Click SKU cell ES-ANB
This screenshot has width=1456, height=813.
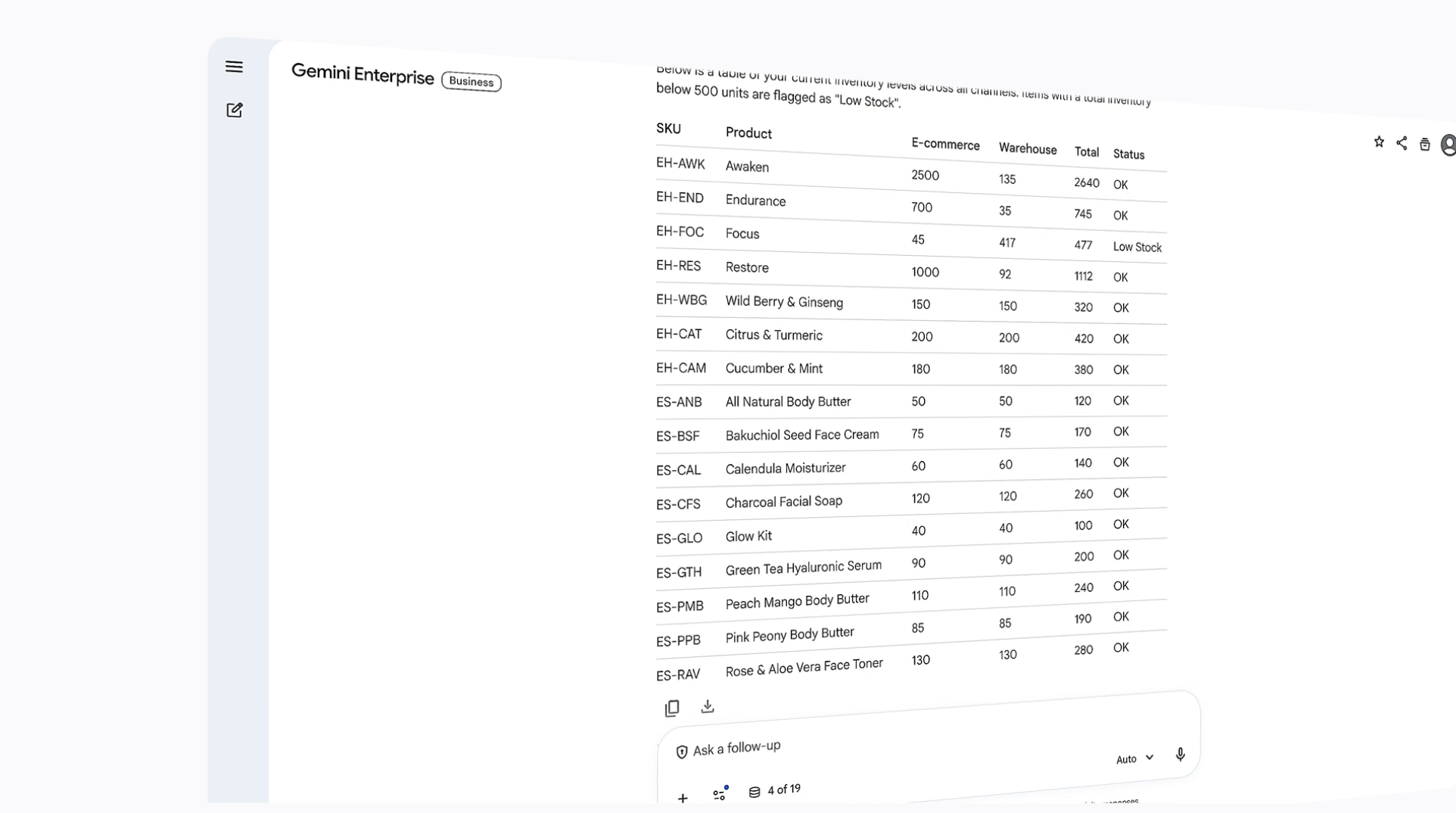679,402
